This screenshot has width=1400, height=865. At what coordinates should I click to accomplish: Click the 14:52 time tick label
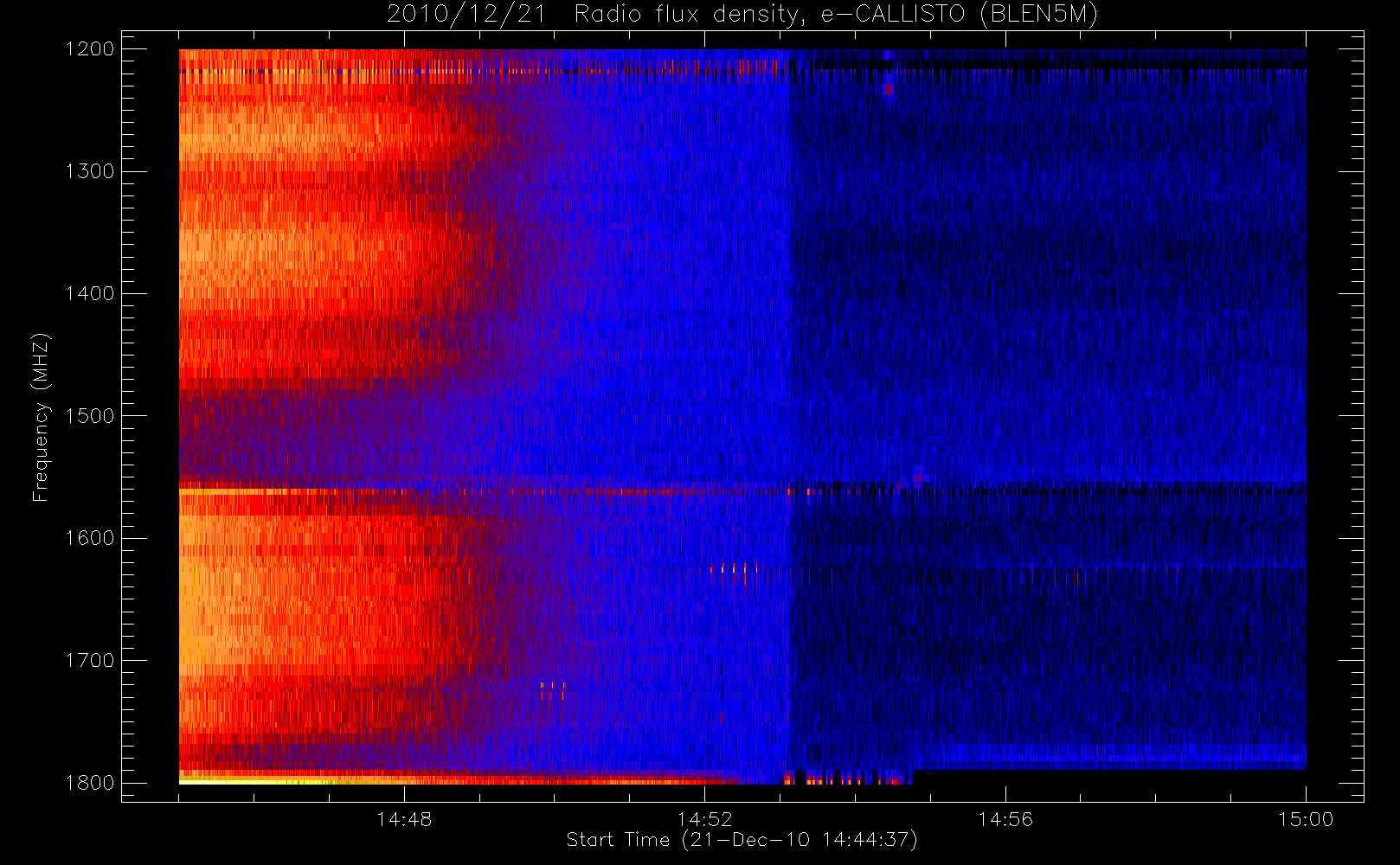tap(704, 819)
